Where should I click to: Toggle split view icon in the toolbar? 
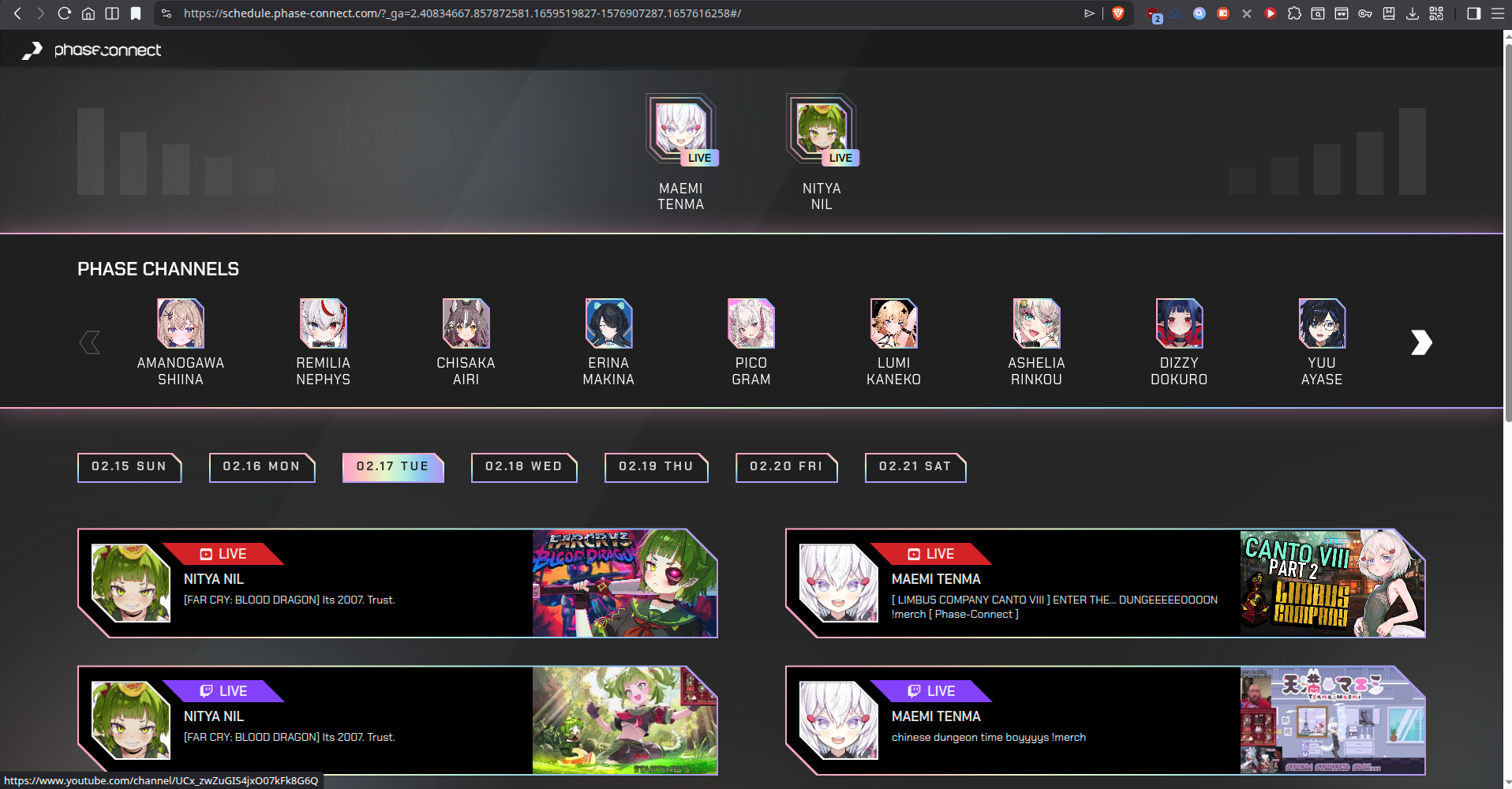pos(112,13)
